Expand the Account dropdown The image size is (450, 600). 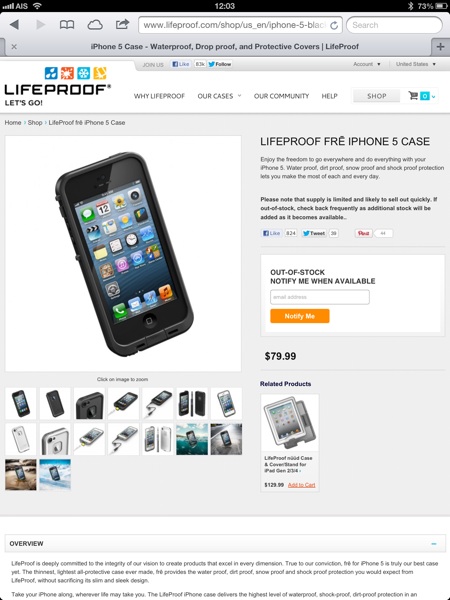click(367, 64)
